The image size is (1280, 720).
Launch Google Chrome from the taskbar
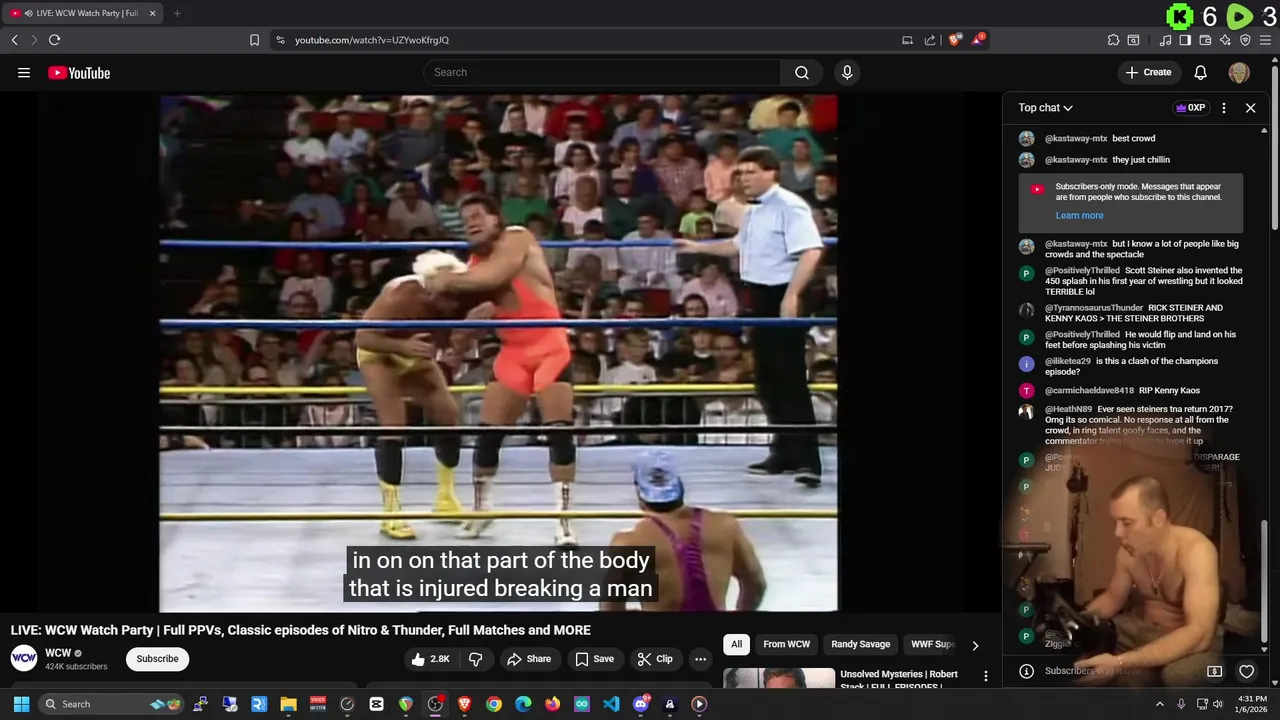(494, 704)
